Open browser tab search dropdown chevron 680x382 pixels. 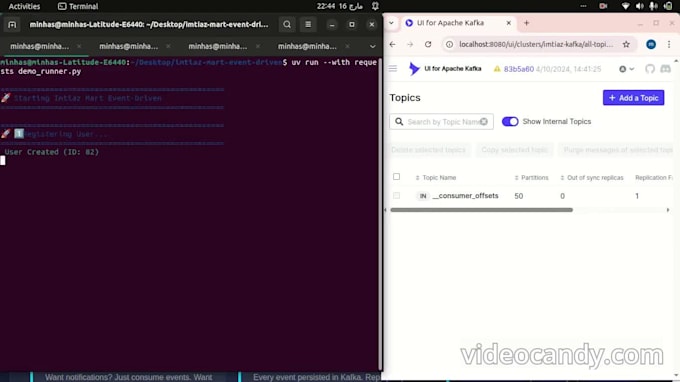click(x=391, y=23)
